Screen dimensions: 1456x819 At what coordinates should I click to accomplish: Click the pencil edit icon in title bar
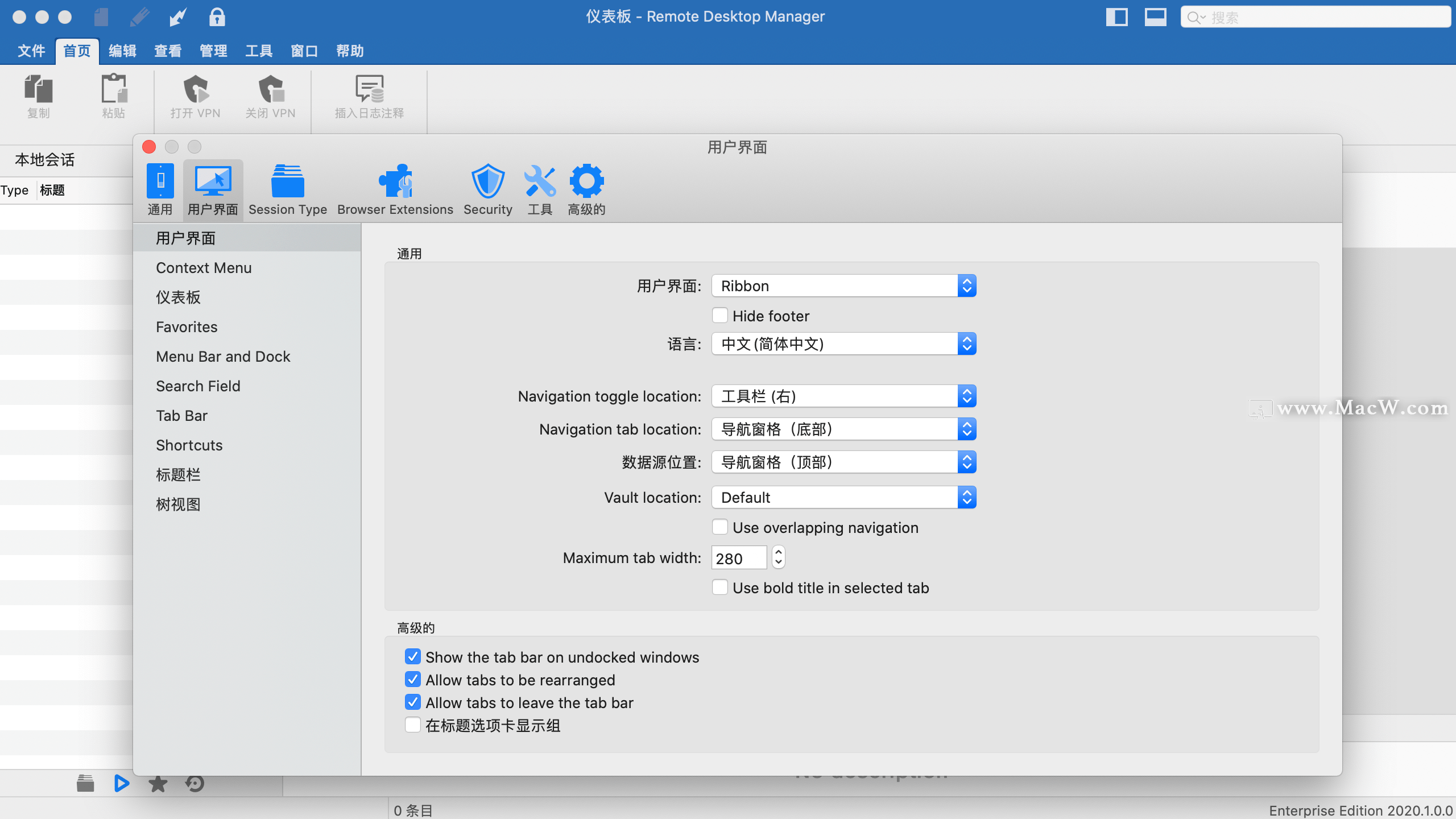[139, 17]
